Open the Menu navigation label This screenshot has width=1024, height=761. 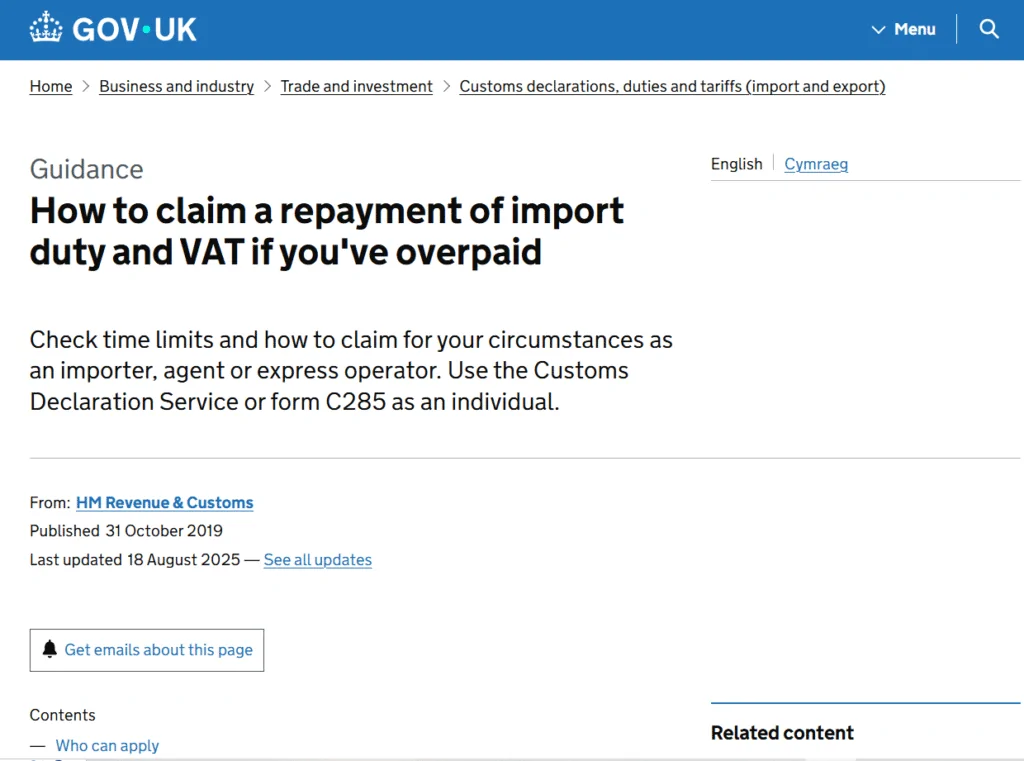tap(914, 29)
